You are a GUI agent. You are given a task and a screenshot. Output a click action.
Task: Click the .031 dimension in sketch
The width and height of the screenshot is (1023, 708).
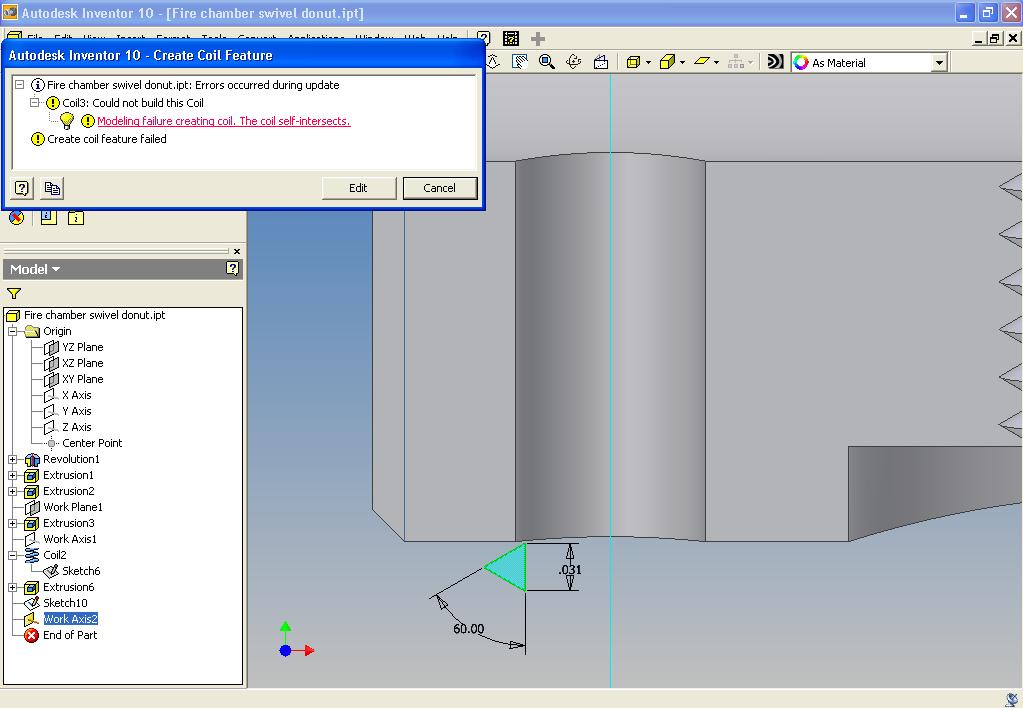(570, 570)
